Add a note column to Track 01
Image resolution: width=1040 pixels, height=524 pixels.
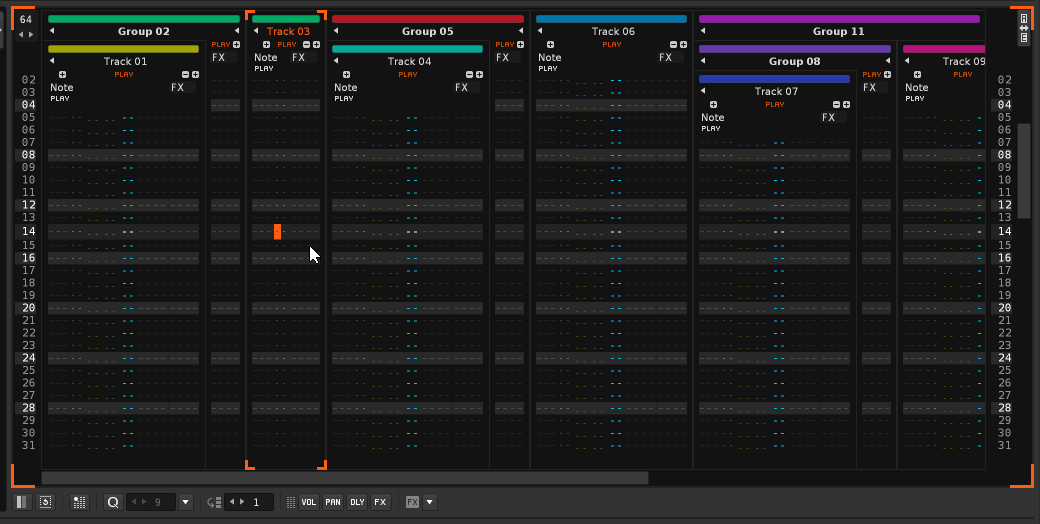[x=63, y=75]
